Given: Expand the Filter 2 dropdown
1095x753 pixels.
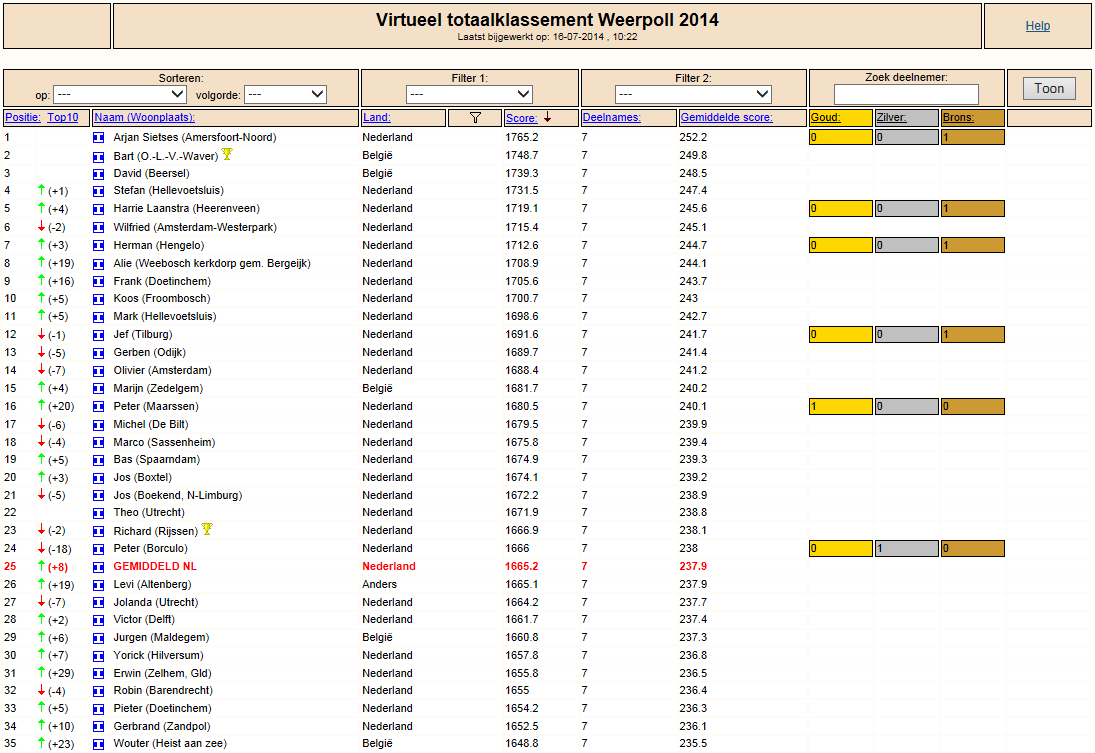Looking at the screenshot, I should pyautogui.click(x=693, y=94).
